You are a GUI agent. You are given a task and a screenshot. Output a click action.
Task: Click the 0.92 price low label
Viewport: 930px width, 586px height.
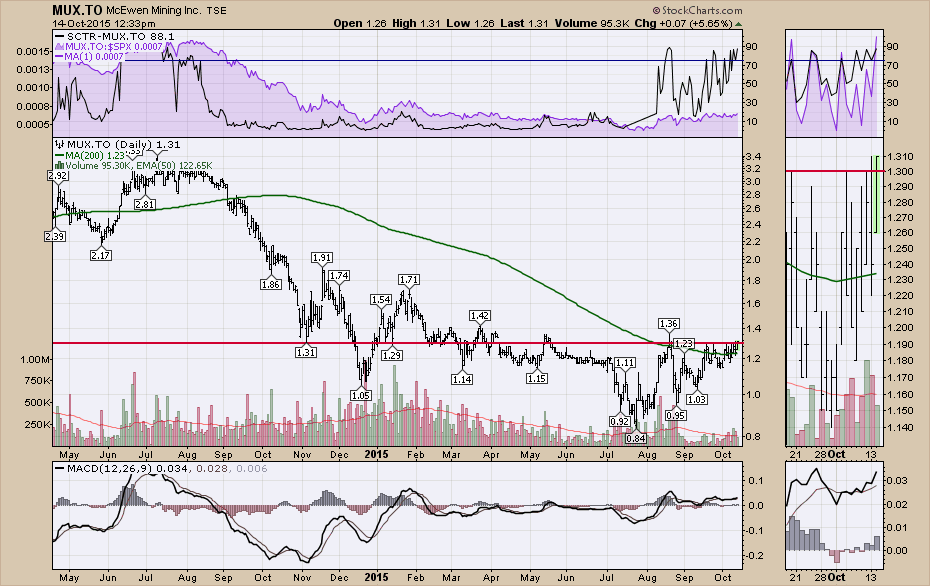coord(619,421)
